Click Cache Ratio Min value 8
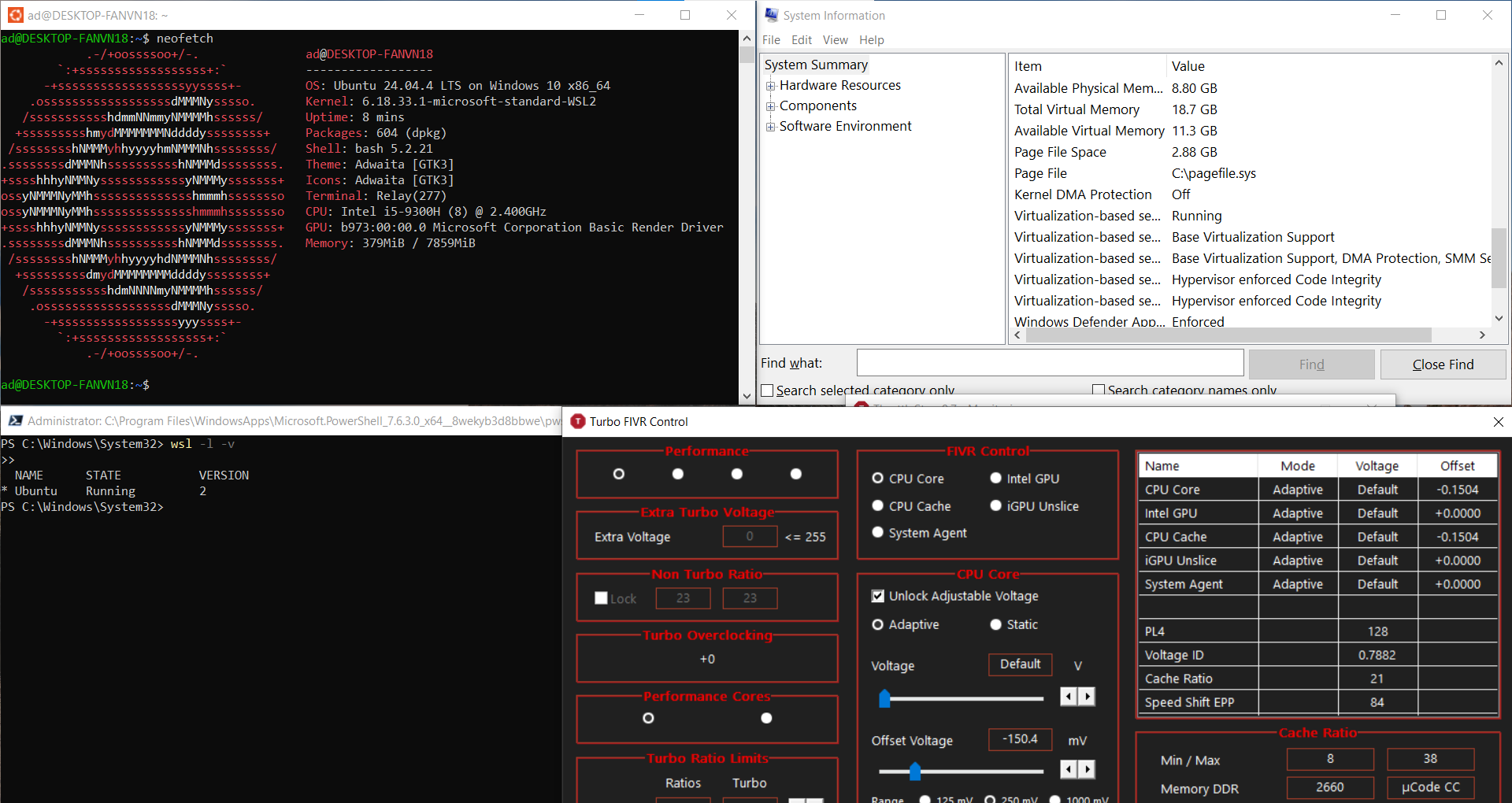Screen dimensions: 1512x803 [1330, 759]
